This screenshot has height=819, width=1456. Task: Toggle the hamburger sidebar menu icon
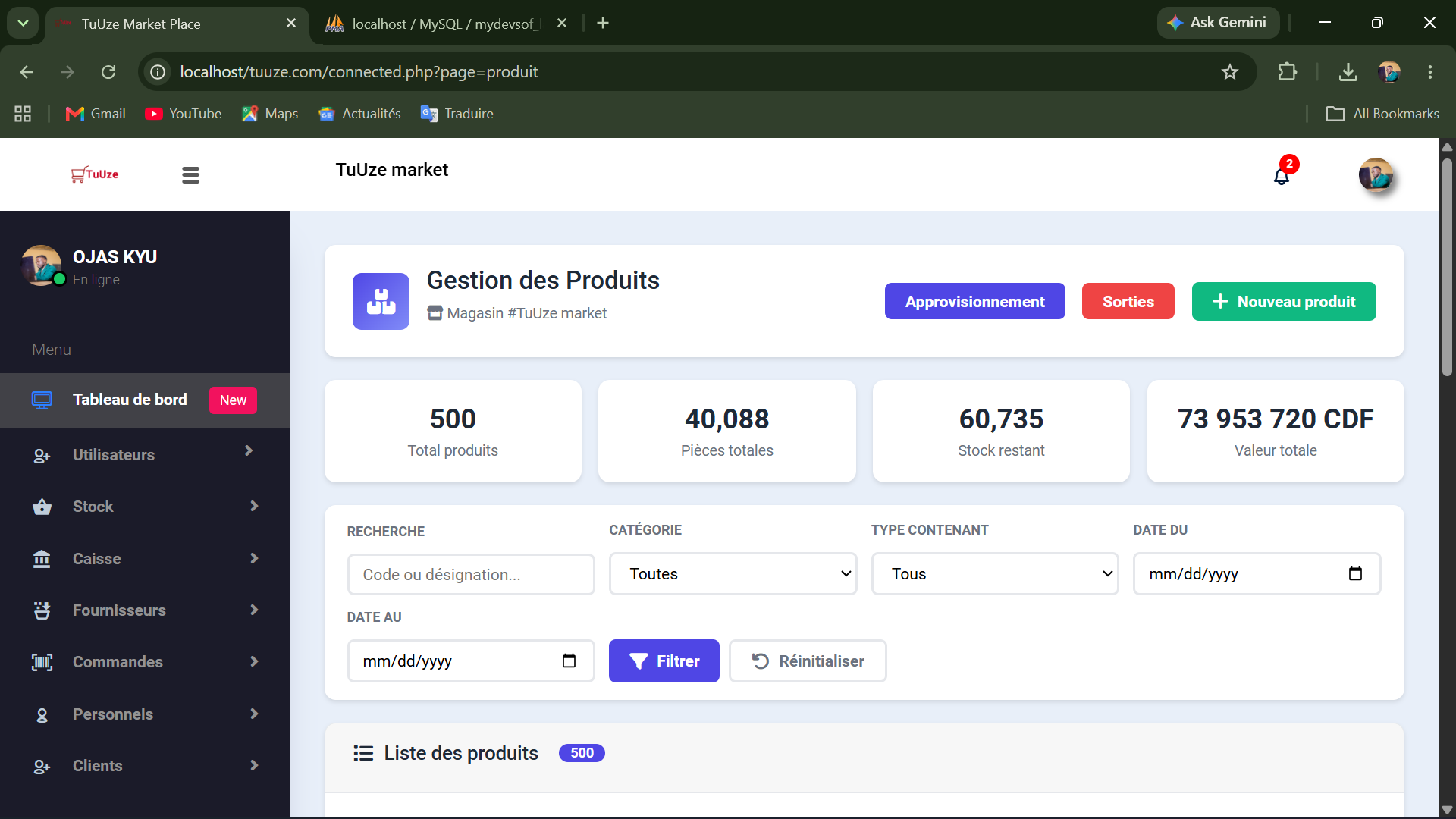(190, 175)
